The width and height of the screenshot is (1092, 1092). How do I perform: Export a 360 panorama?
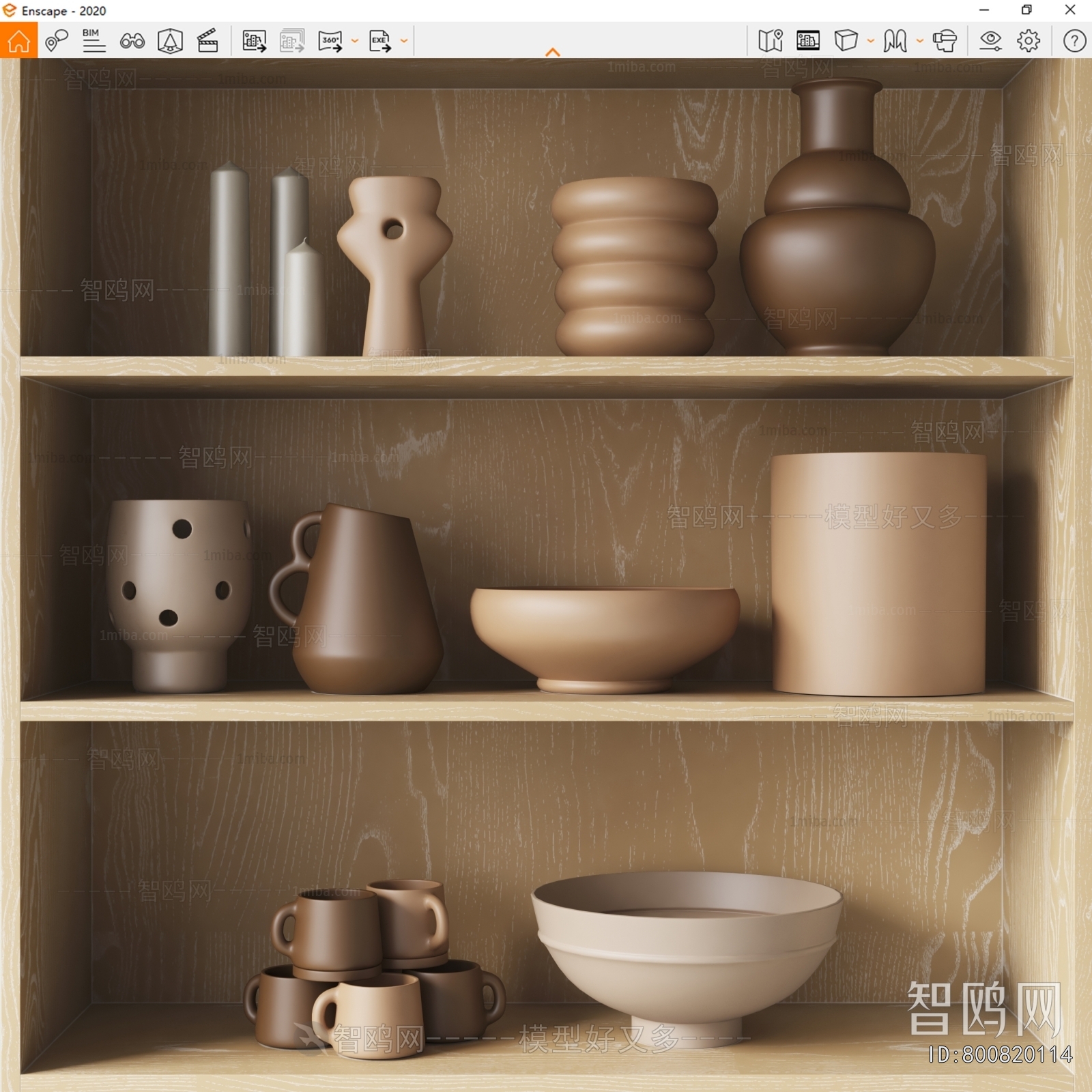click(x=330, y=41)
